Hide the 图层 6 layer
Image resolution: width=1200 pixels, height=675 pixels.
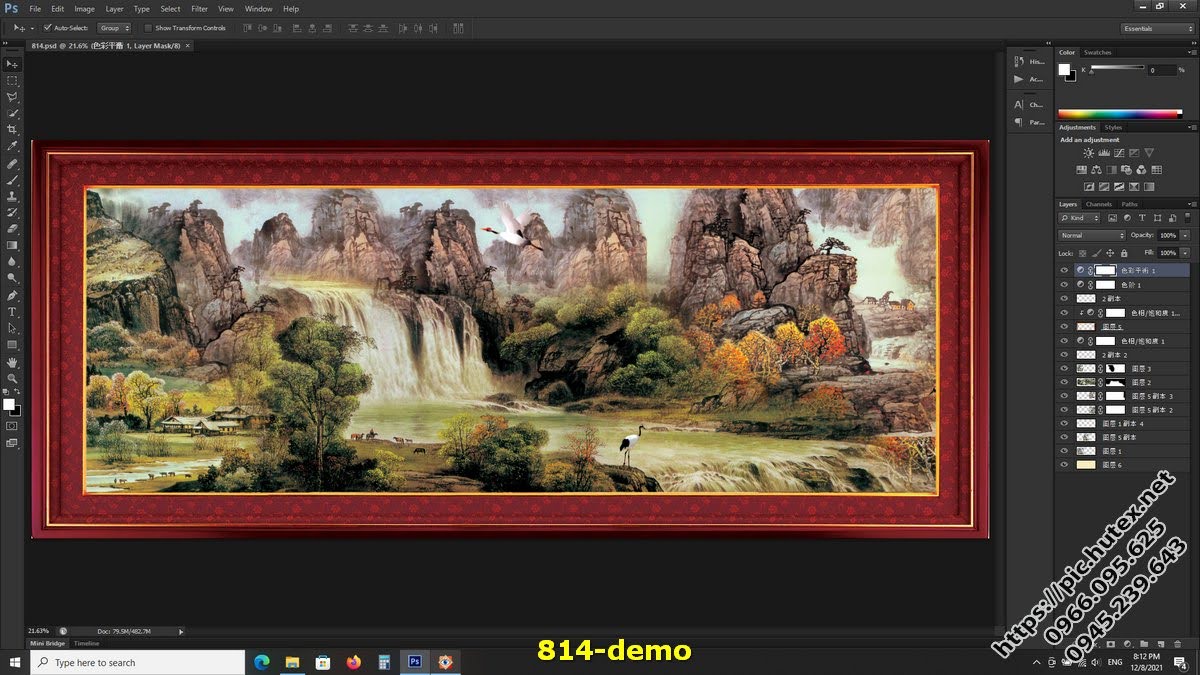[x=1064, y=465]
